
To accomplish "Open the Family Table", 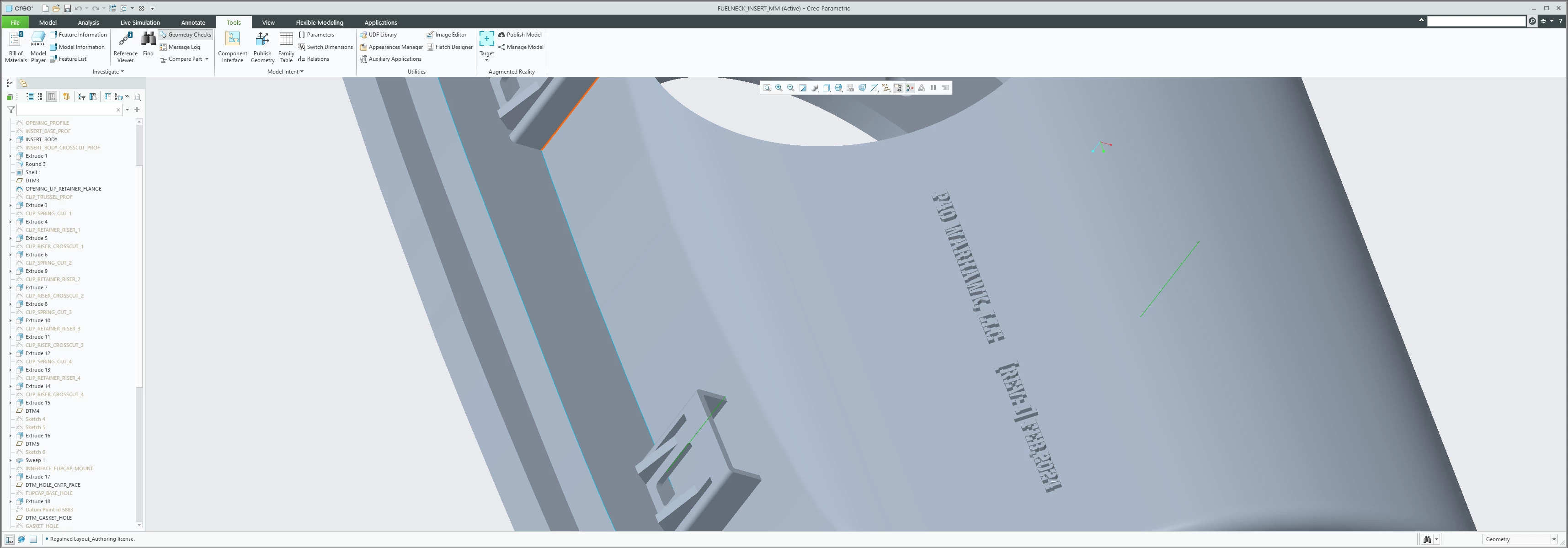I will 286,46.
